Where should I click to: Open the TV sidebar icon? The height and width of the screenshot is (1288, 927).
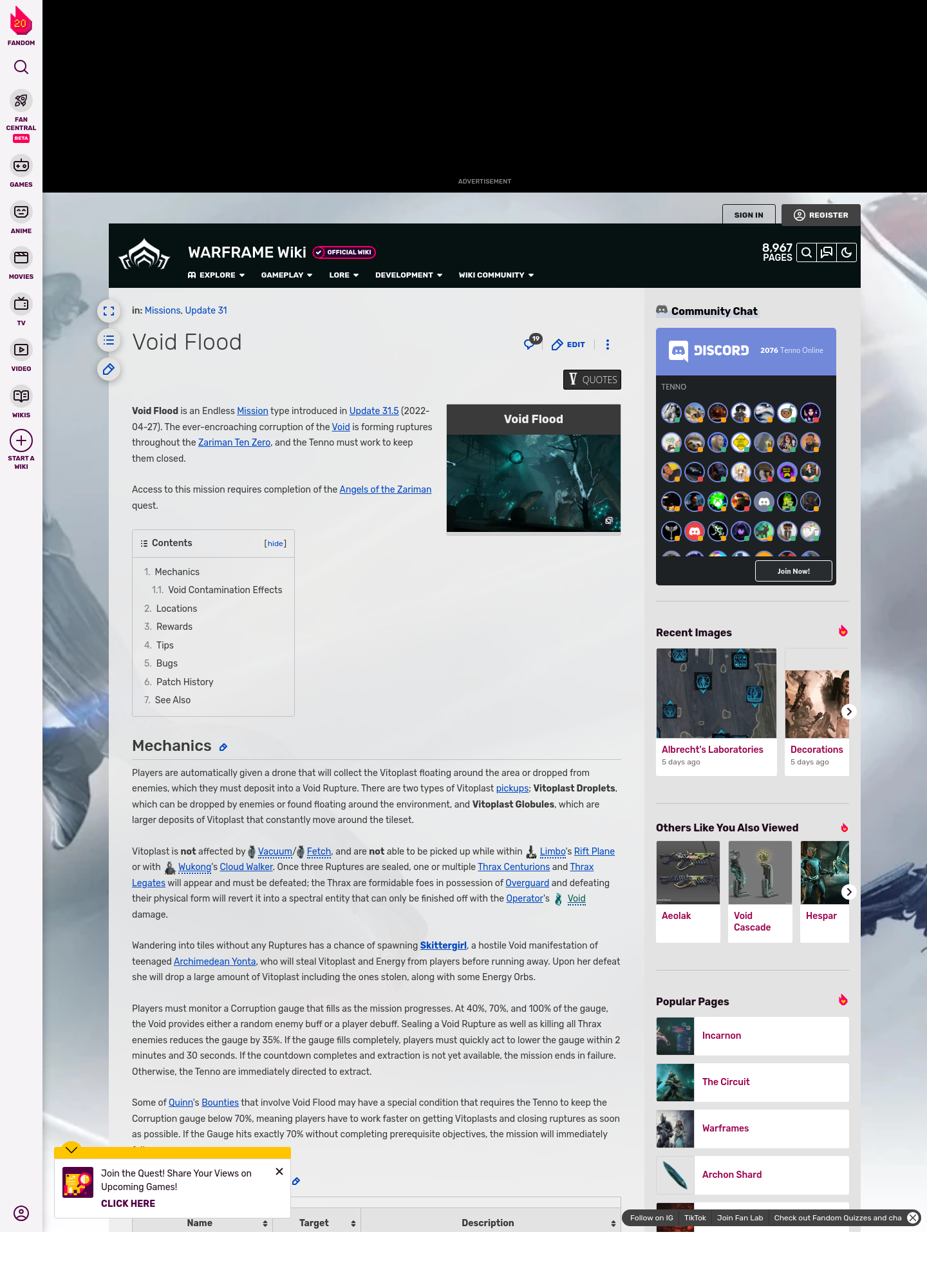[x=21, y=304]
